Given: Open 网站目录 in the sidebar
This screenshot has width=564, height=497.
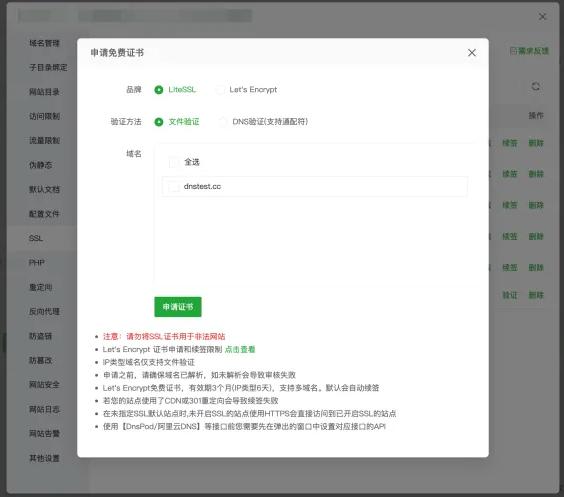Looking at the screenshot, I should point(44,92).
